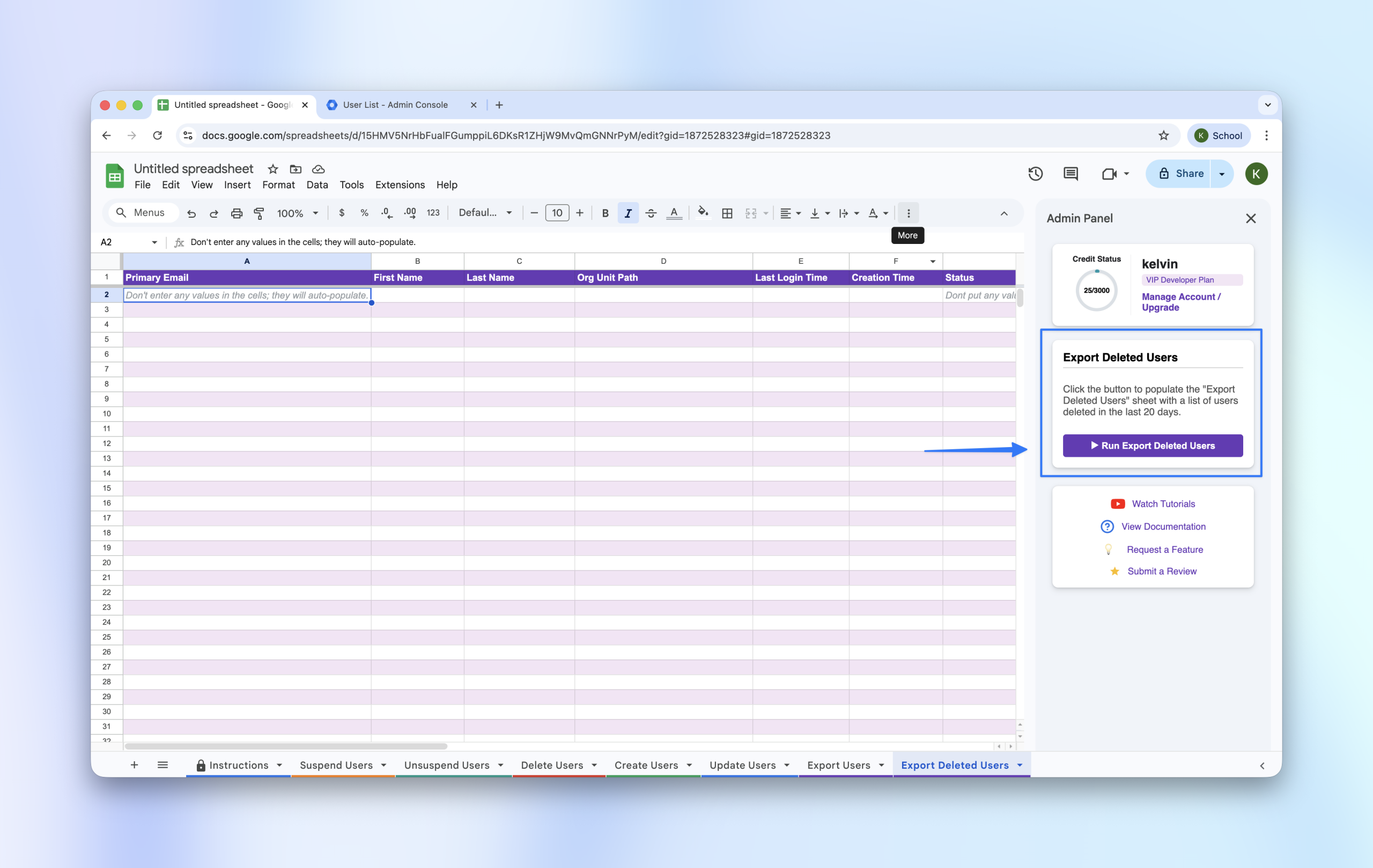The height and width of the screenshot is (868, 1373).
Task: Open the fill color bucket tool
Action: point(703,213)
